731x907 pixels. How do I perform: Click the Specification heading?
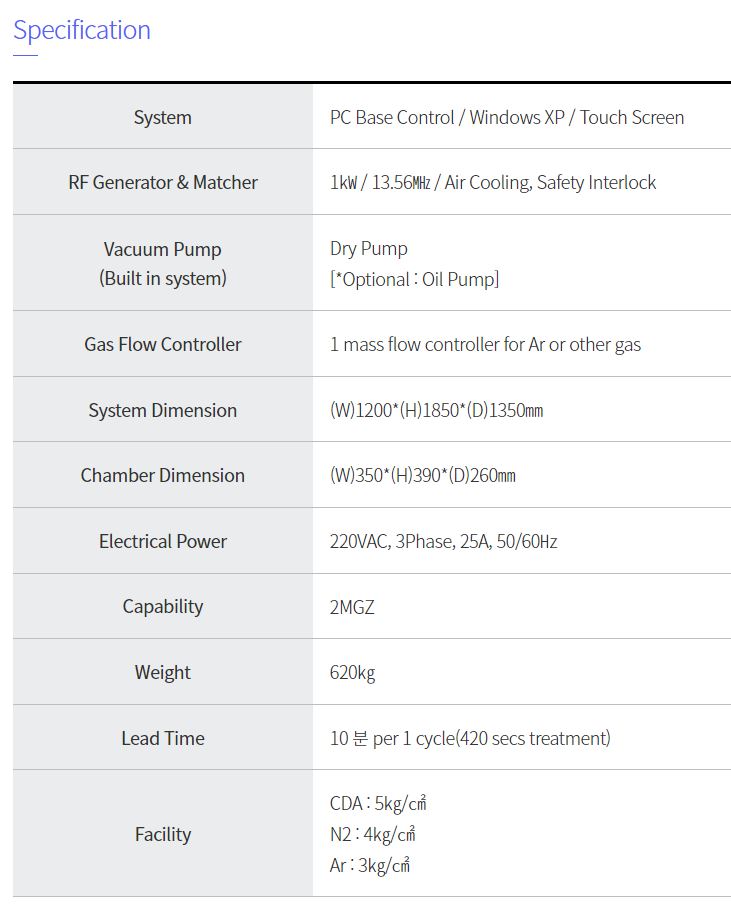(x=82, y=30)
